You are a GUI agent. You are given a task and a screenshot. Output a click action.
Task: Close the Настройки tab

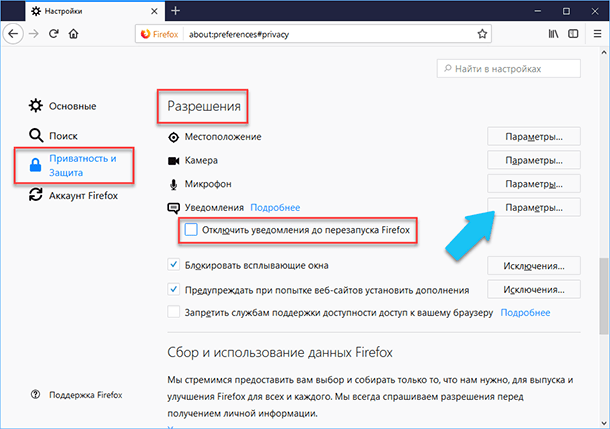[154, 11]
